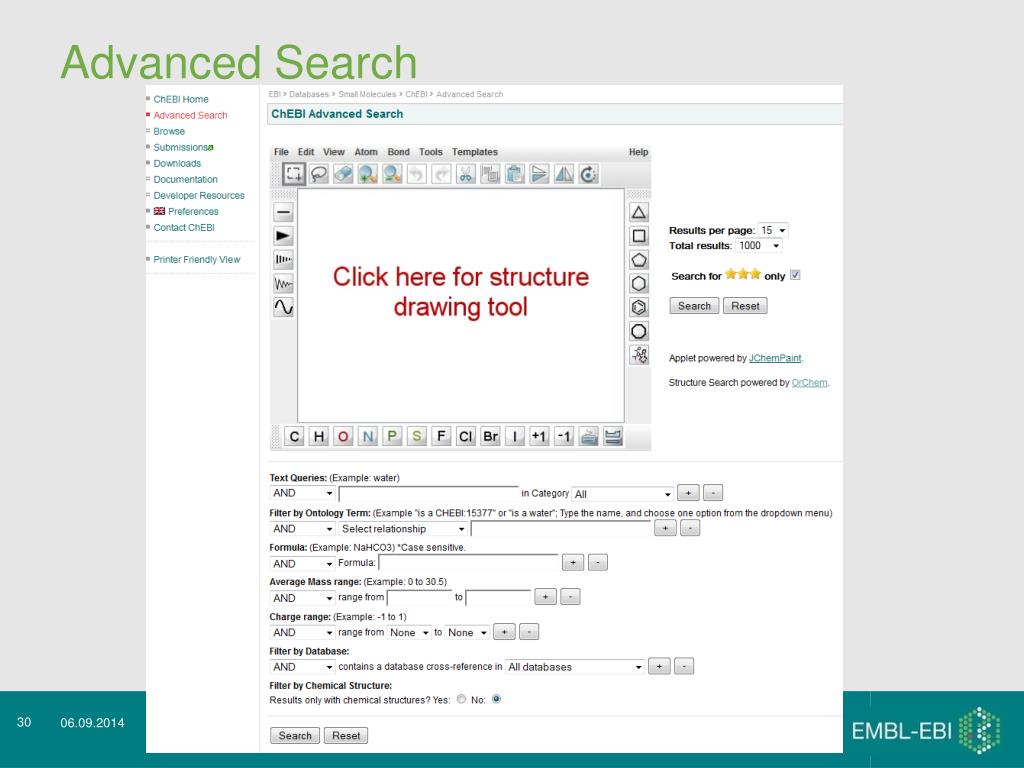Open the 'All databases' dropdown
The height and width of the screenshot is (768, 1024).
[x=575, y=667]
